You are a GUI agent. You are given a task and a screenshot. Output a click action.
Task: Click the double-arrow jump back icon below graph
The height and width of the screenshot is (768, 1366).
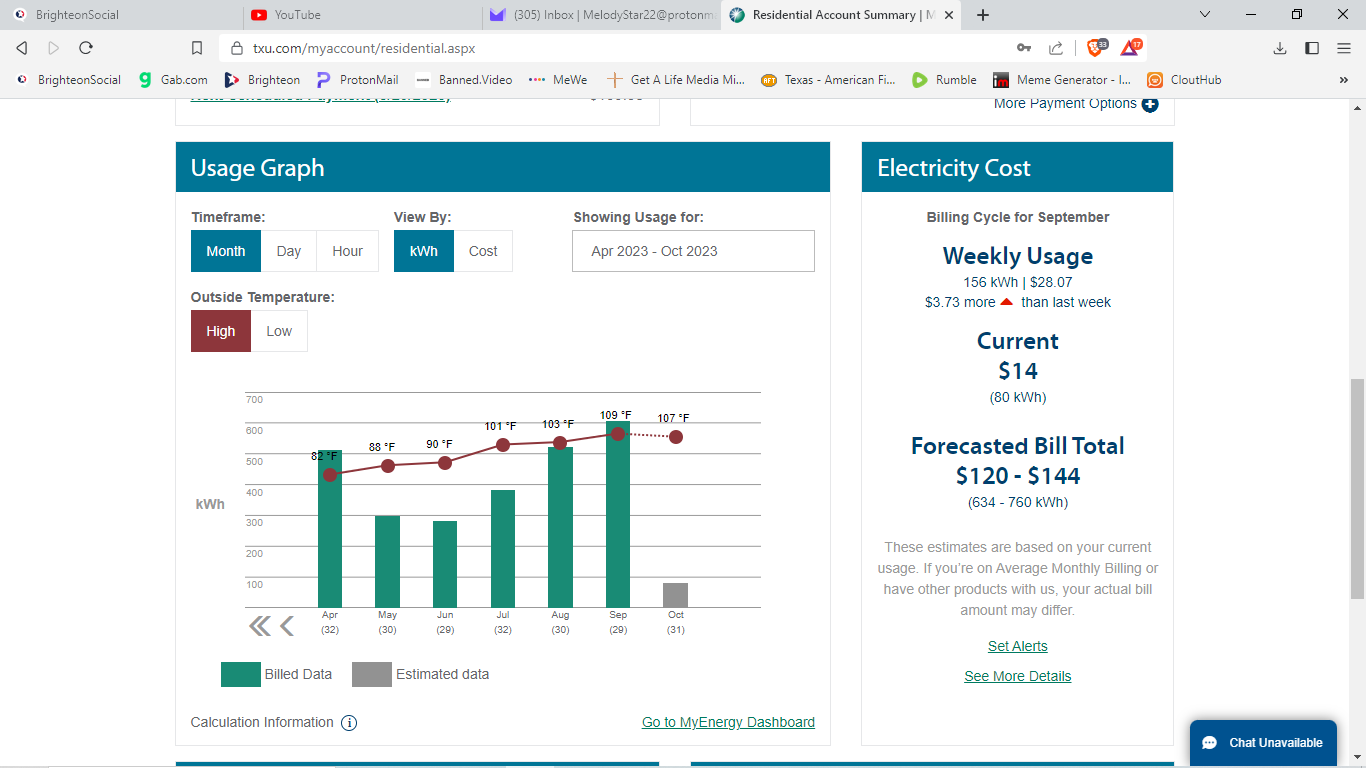click(x=259, y=626)
